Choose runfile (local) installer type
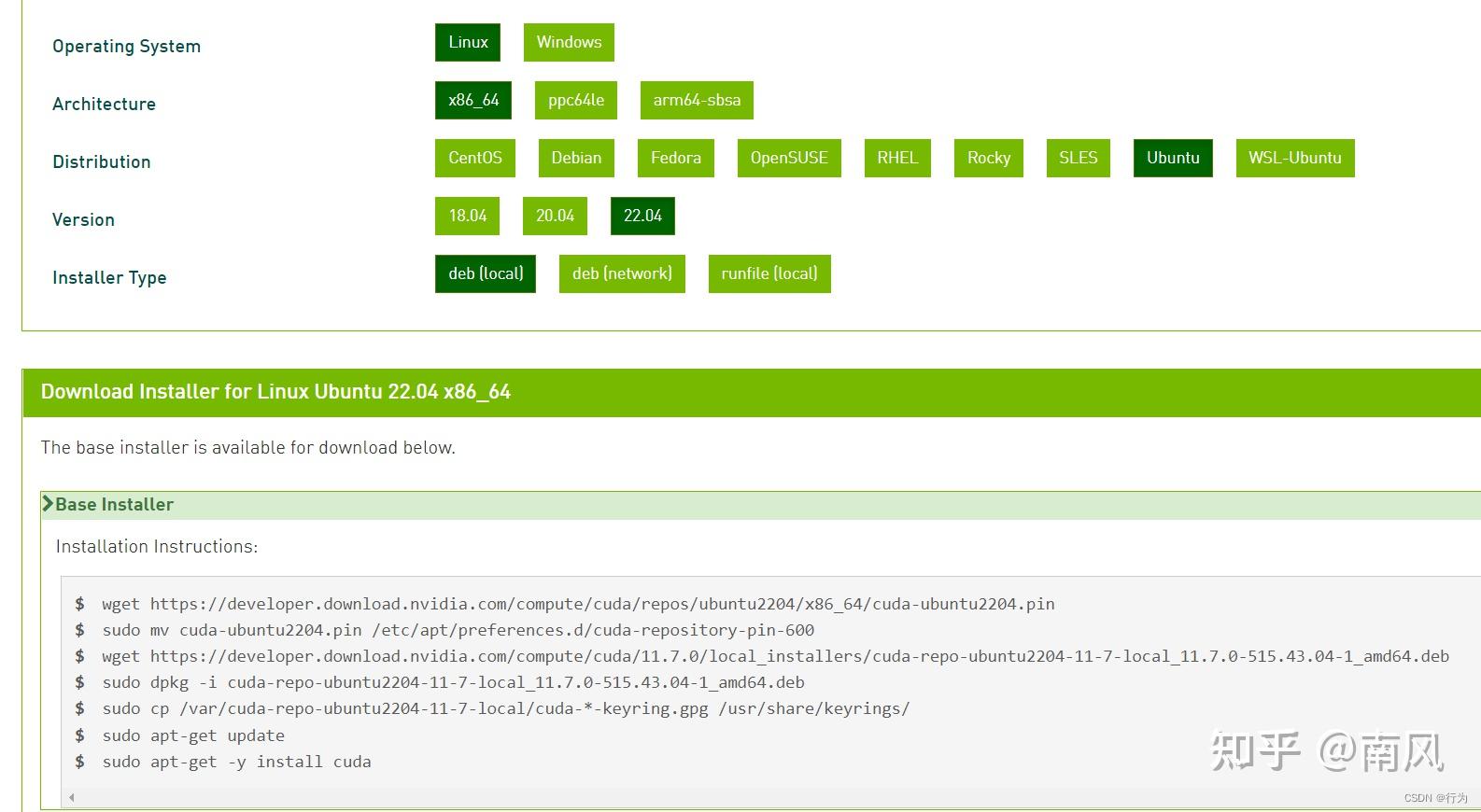The height and width of the screenshot is (812, 1481). (x=769, y=274)
